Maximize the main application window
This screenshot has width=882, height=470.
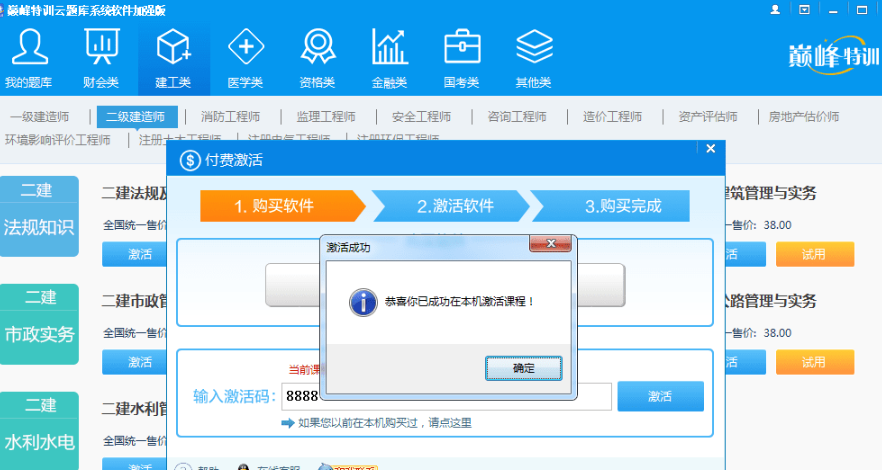[x=862, y=10]
